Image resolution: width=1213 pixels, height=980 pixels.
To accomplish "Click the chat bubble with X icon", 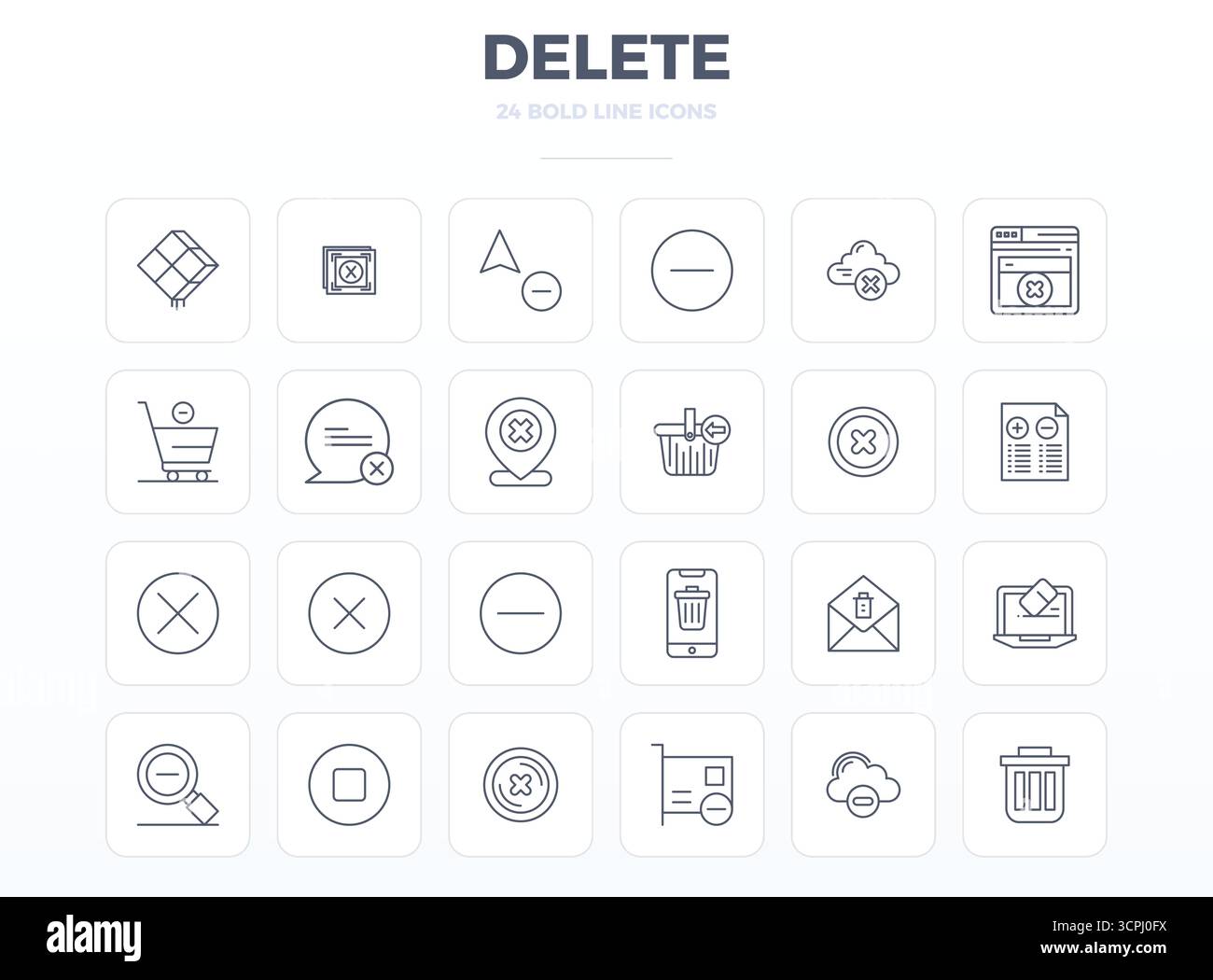I will [349, 441].
